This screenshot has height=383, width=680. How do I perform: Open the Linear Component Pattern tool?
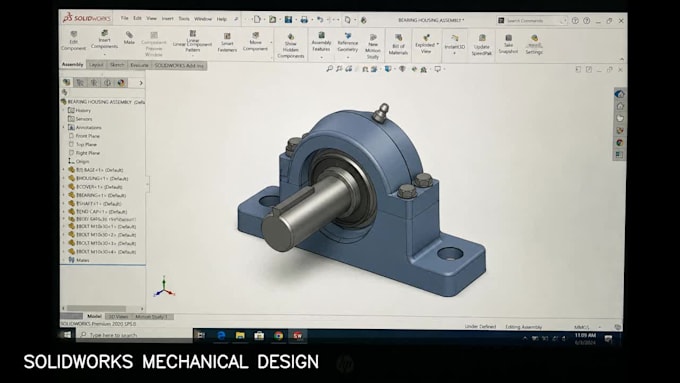click(x=193, y=42)
